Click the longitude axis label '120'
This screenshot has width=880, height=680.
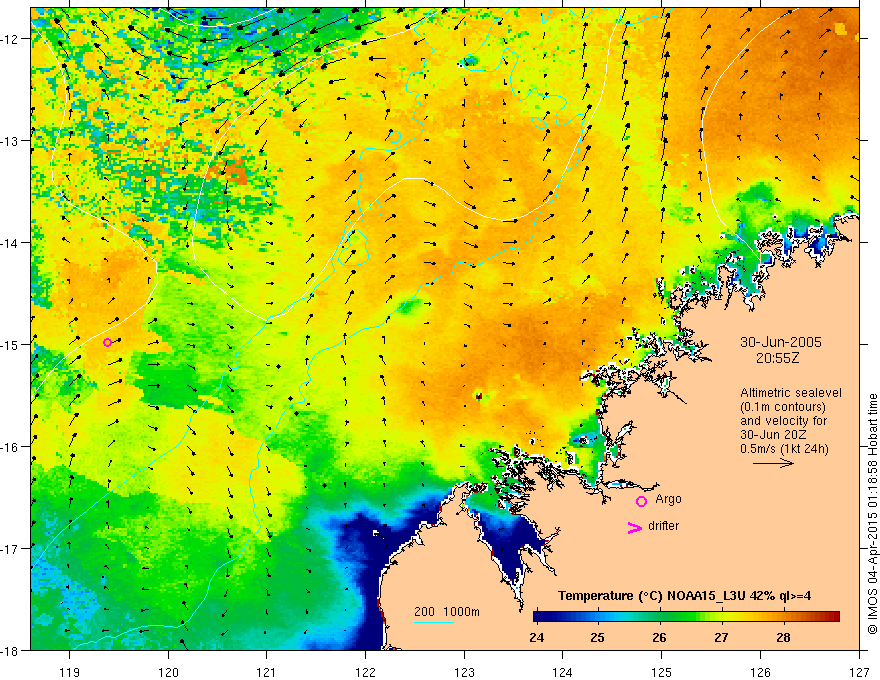(x=168, y=672)
